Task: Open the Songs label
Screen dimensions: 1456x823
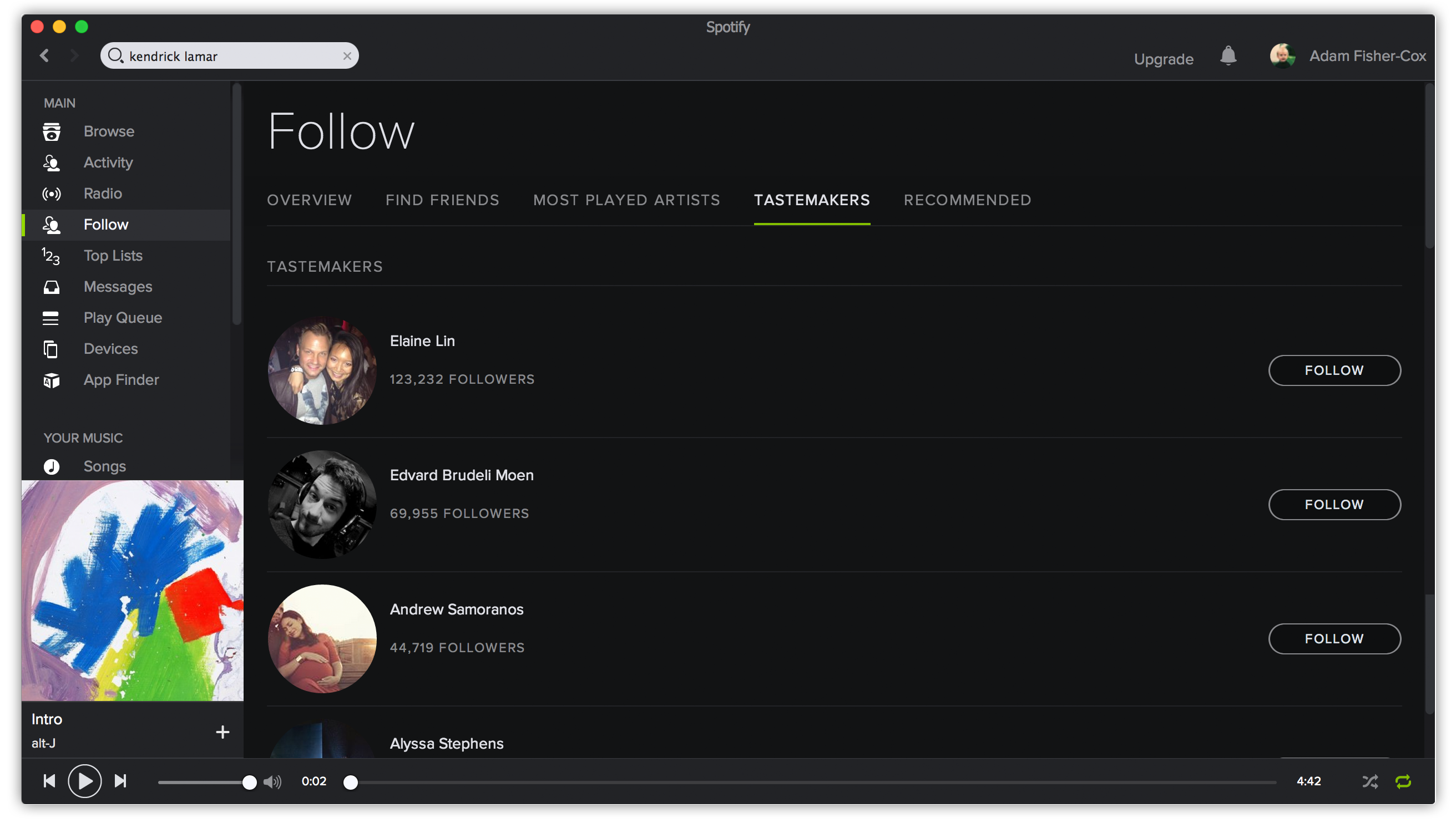Action: click(105, 466)
